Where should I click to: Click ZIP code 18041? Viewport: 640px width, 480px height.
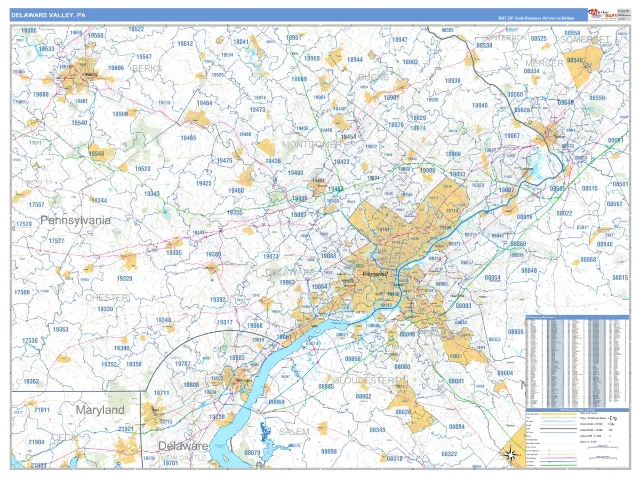[x=241, y=42]
